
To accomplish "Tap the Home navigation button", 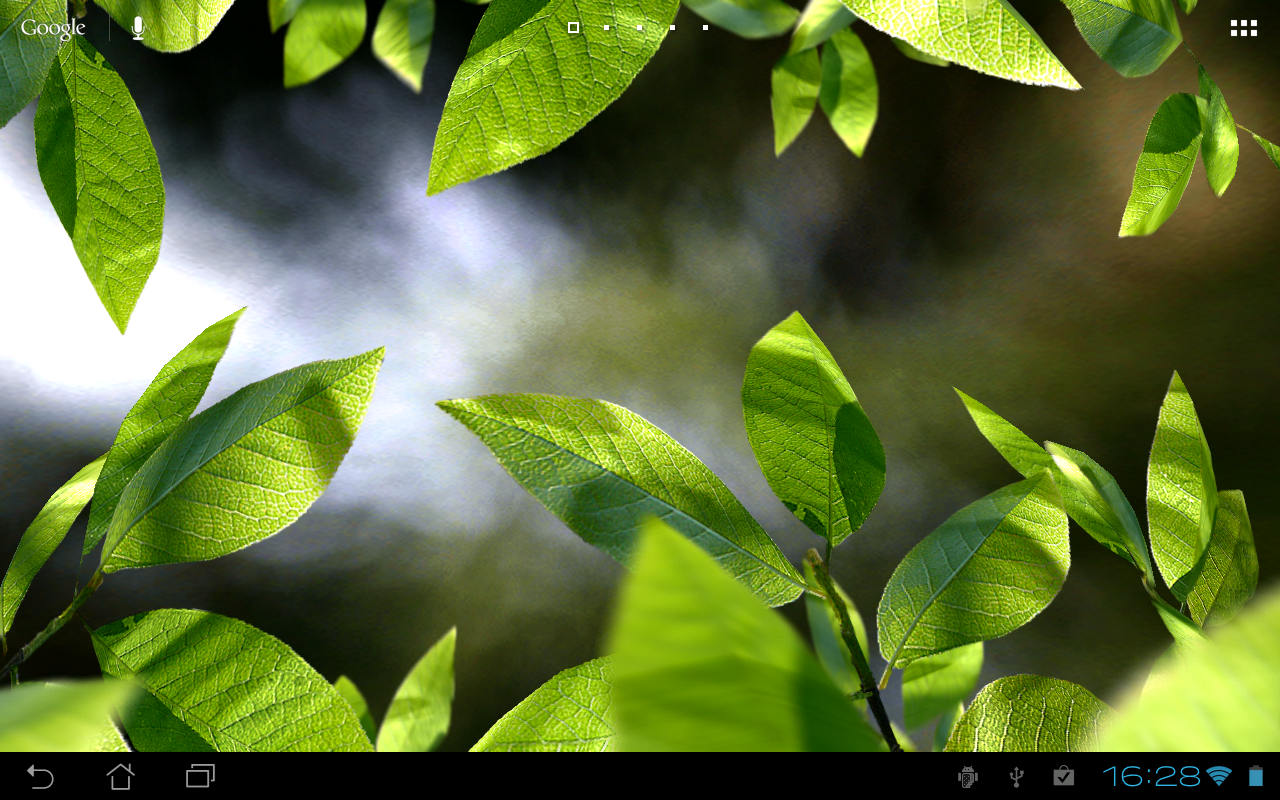I will [120, 776].
